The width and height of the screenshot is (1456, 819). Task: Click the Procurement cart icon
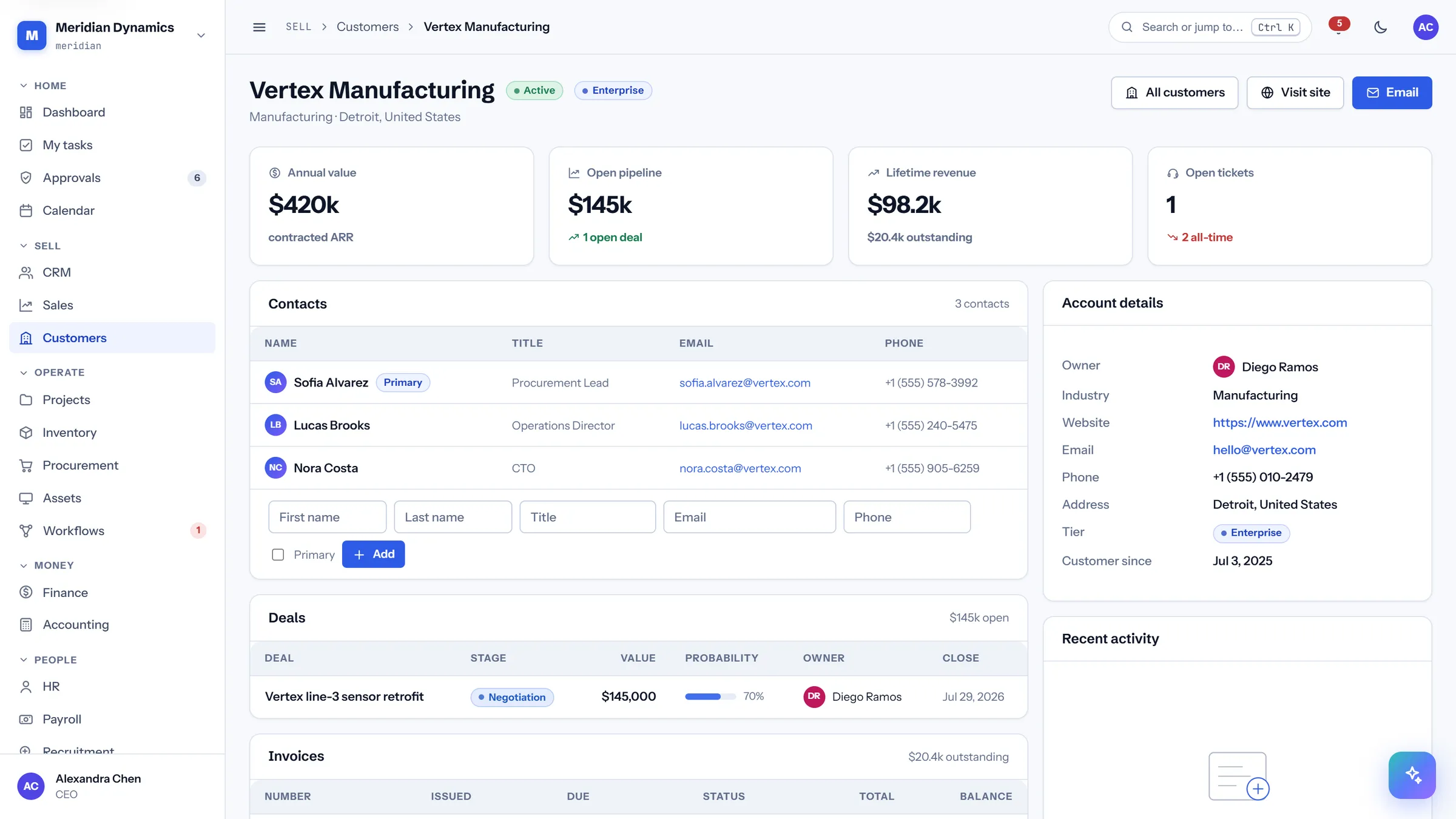coord(26,465)
